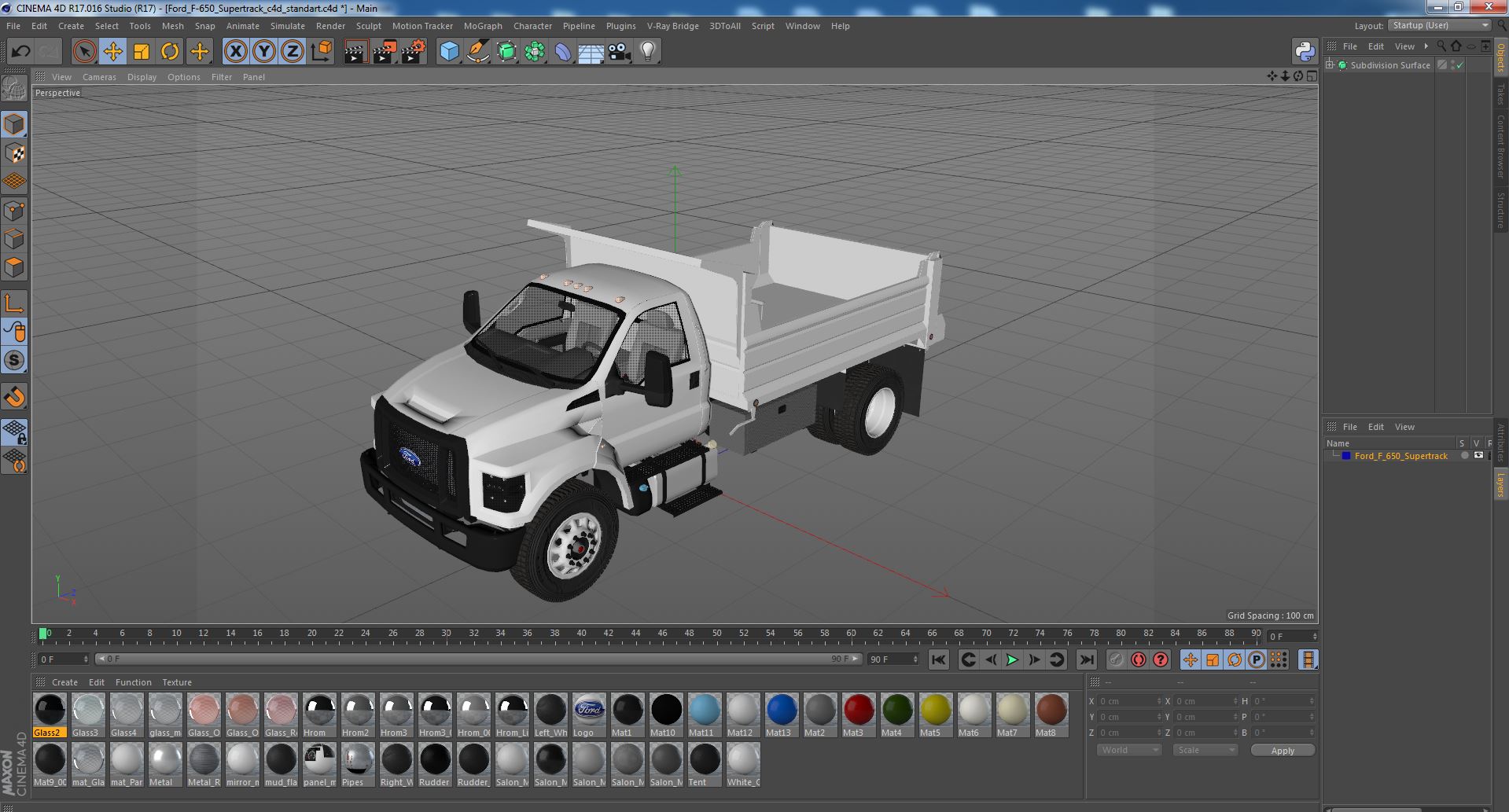Play animation forward
The image size is (1509, 812).
tap(1012, 660)
